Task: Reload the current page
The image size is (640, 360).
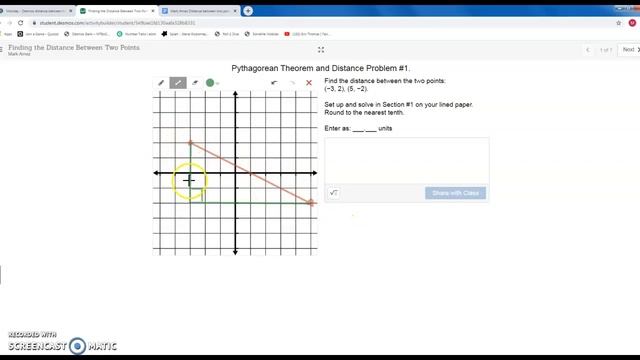Action: tap(20, 23)
